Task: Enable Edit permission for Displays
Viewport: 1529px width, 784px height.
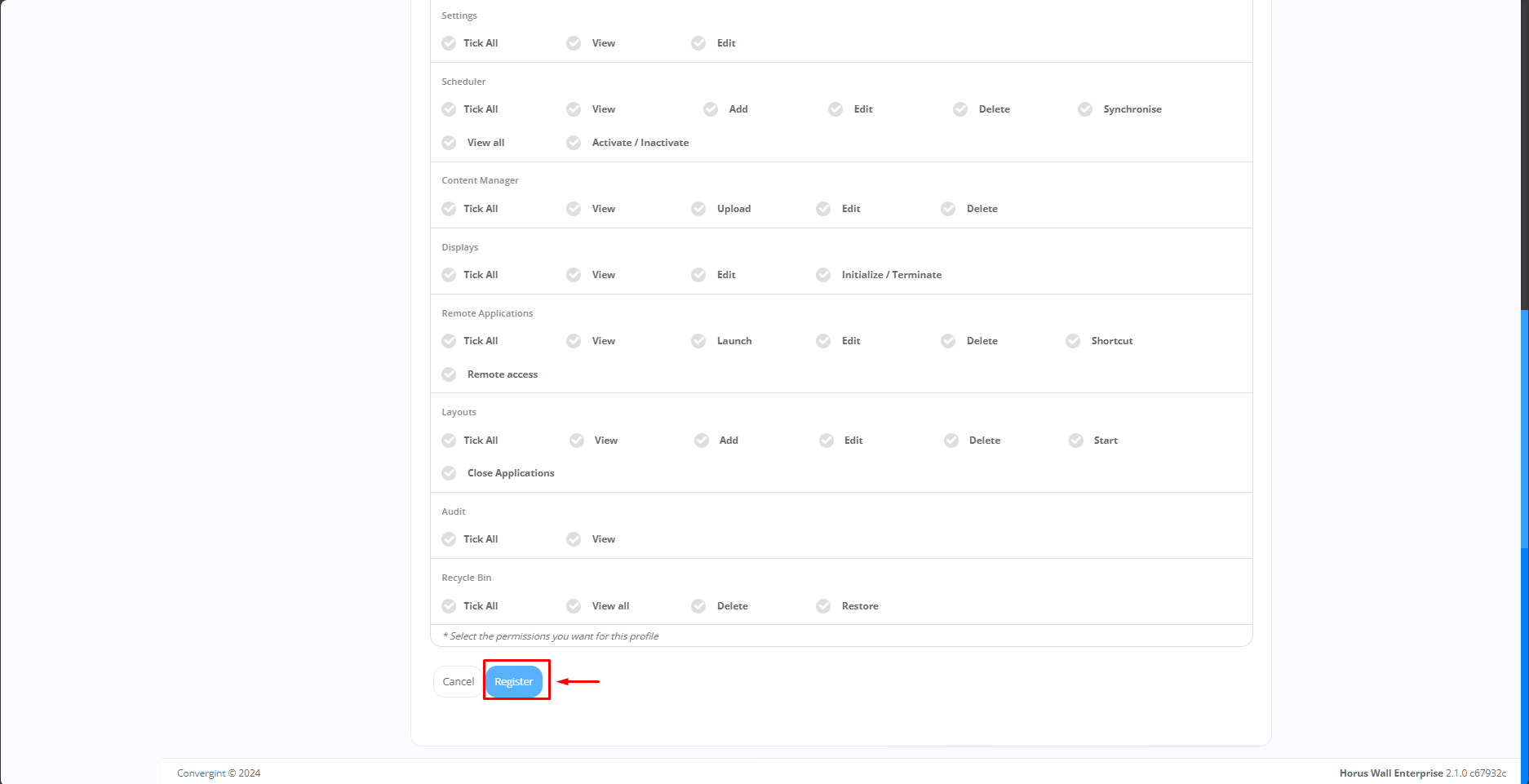Action: pos(698,275)
